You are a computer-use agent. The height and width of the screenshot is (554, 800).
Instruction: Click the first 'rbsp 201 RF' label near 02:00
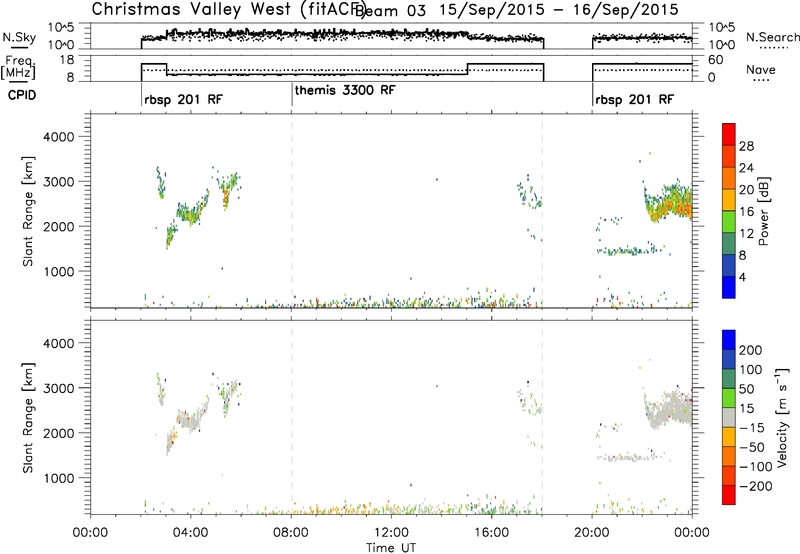click(x=184, y=99)
